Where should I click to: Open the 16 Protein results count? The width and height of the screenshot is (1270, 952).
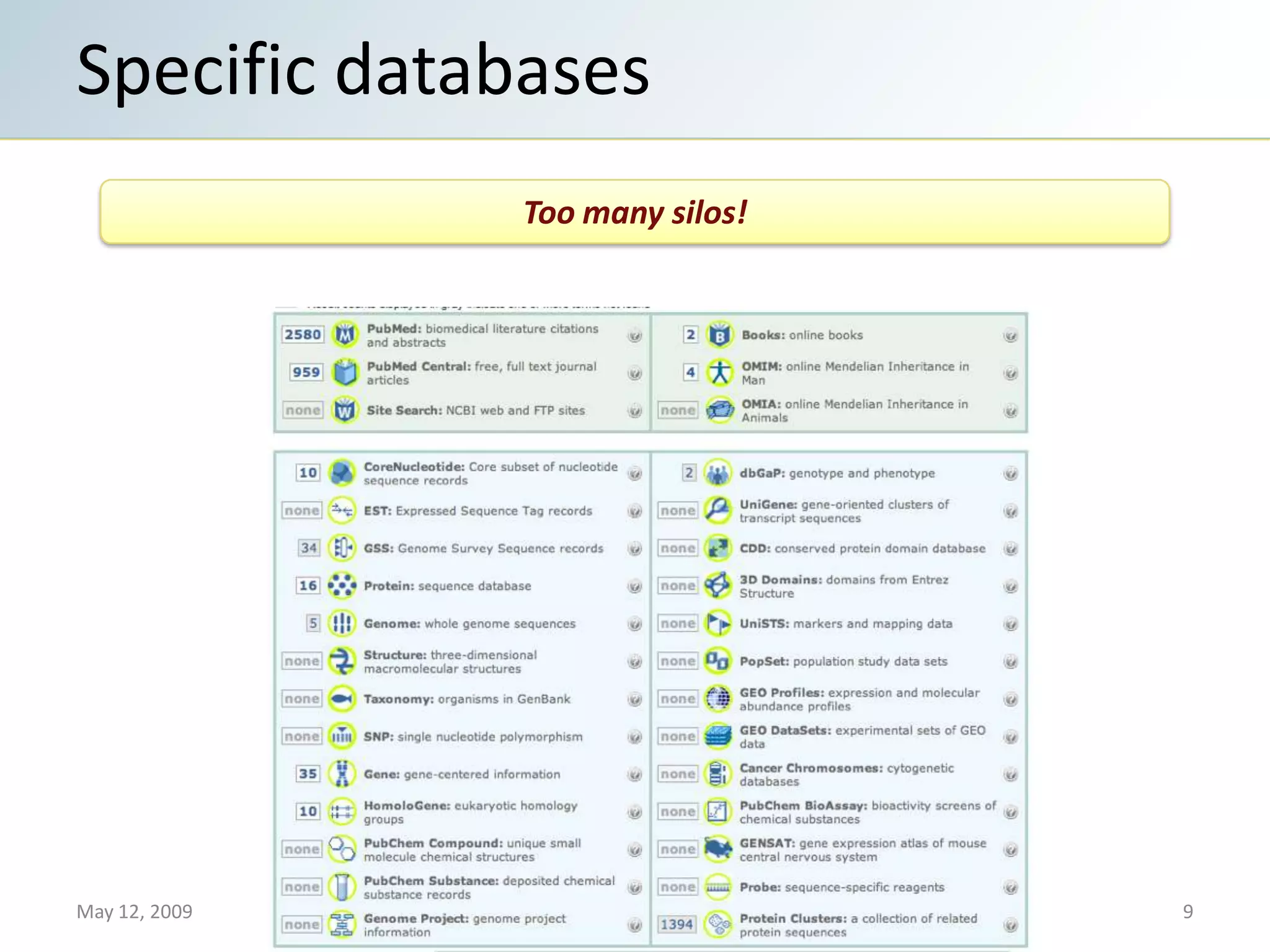point(308,586)
